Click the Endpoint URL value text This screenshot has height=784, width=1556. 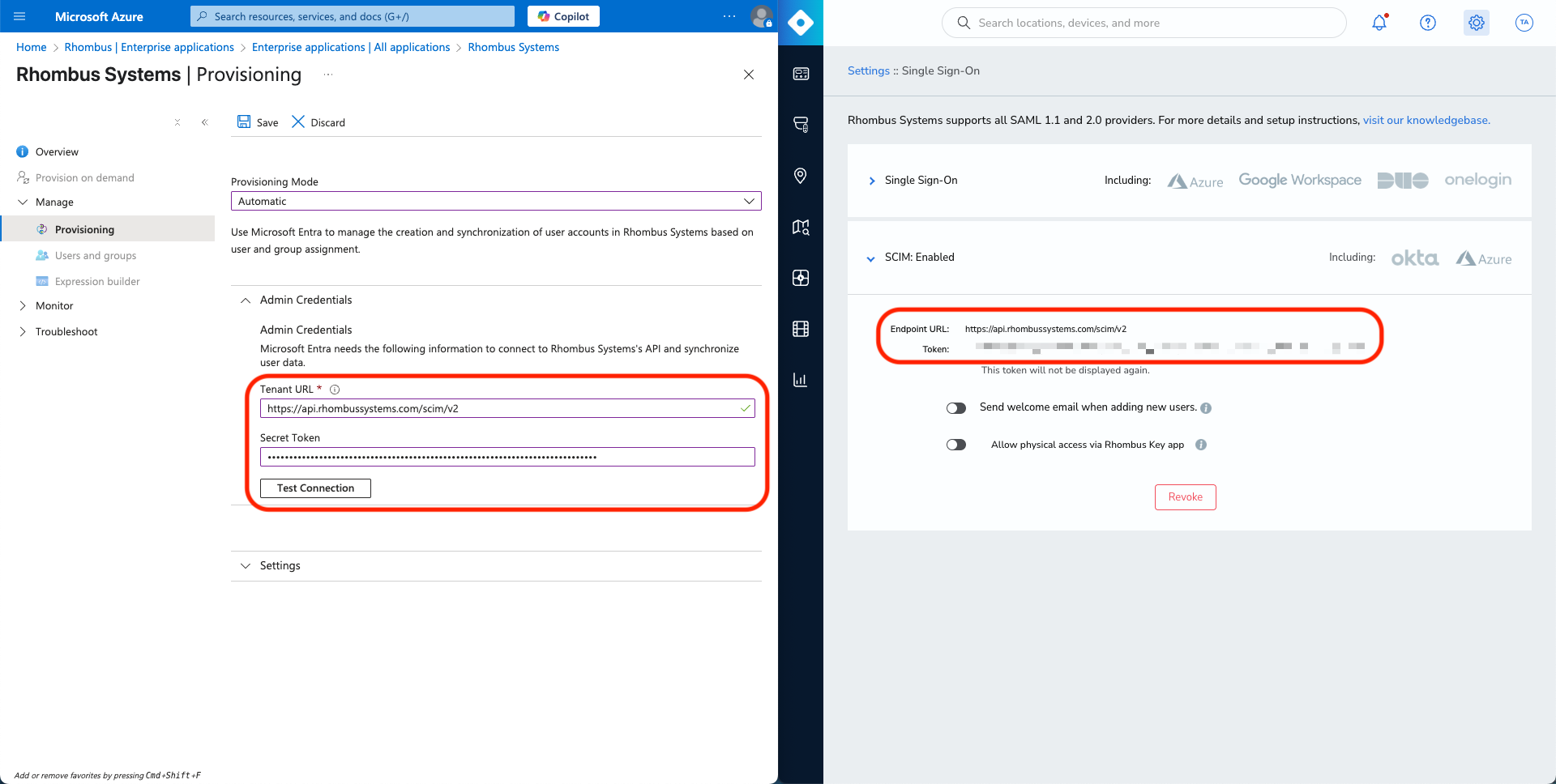tap(1045, 329)
